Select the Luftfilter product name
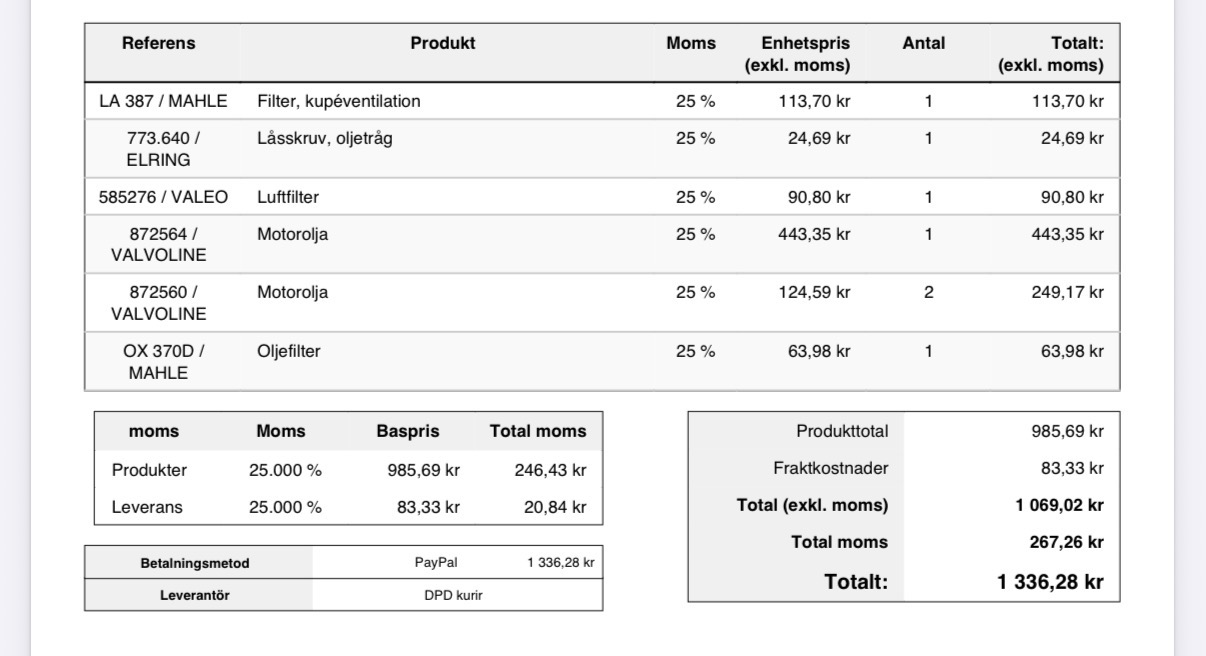1206x656 pixels. 288,197
